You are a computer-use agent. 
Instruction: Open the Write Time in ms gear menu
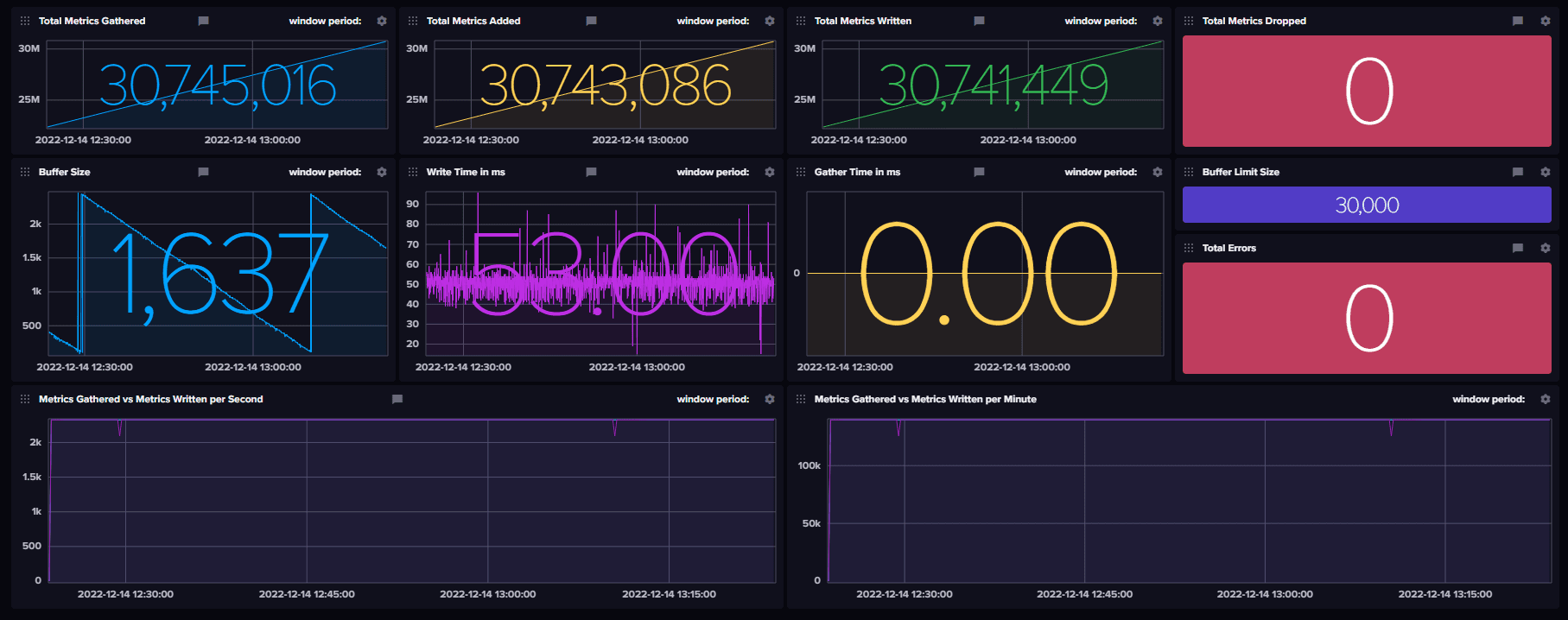point(770,172)
